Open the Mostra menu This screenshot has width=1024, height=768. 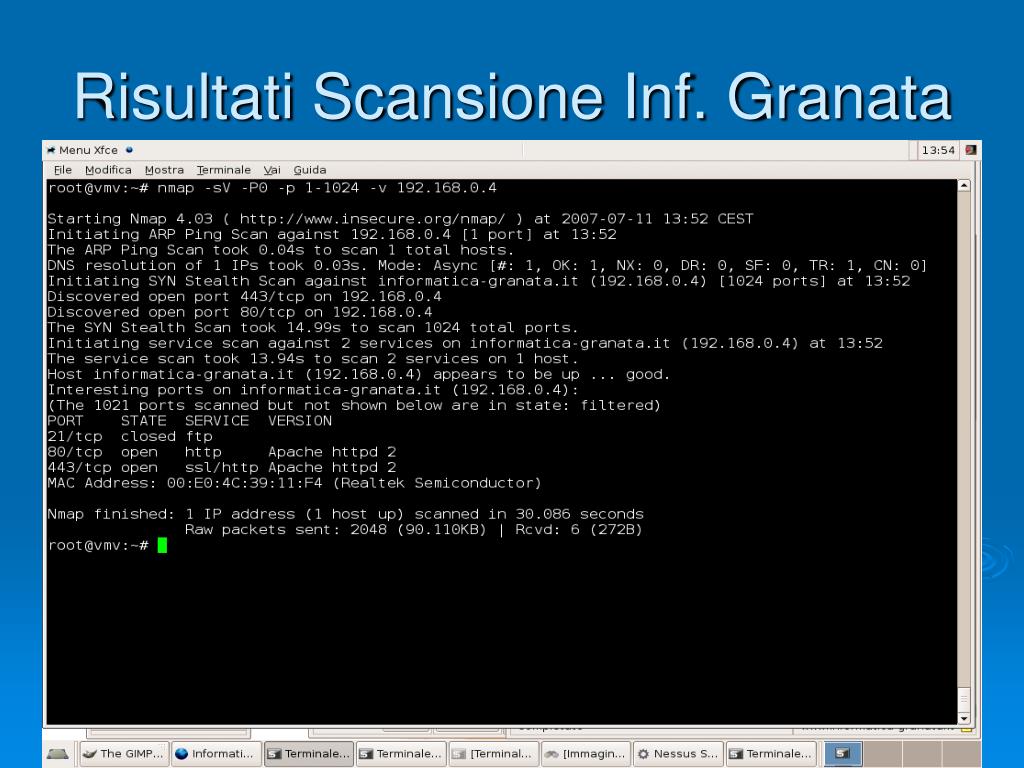pyautogui.click(x=164, y=170)
